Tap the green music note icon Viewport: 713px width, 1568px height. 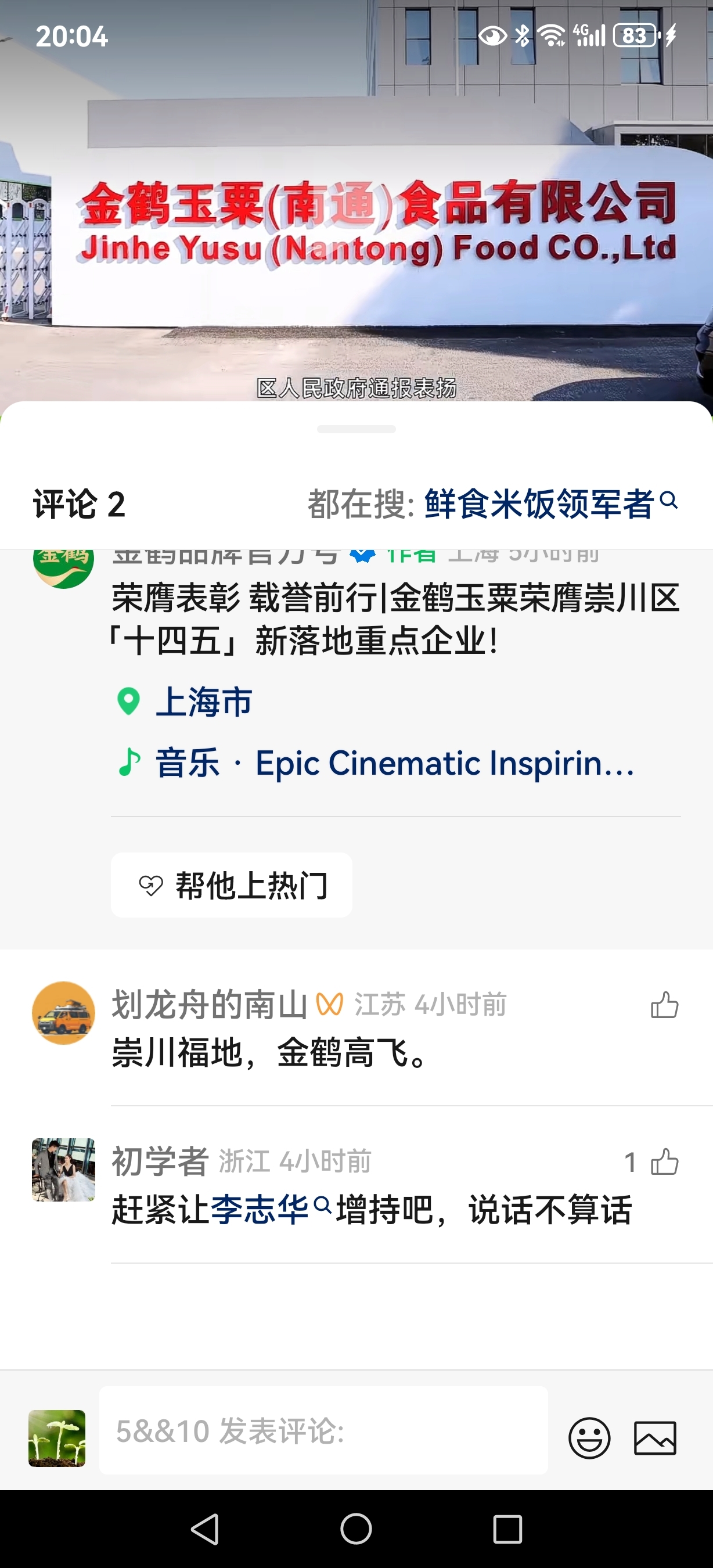point(129,761)
